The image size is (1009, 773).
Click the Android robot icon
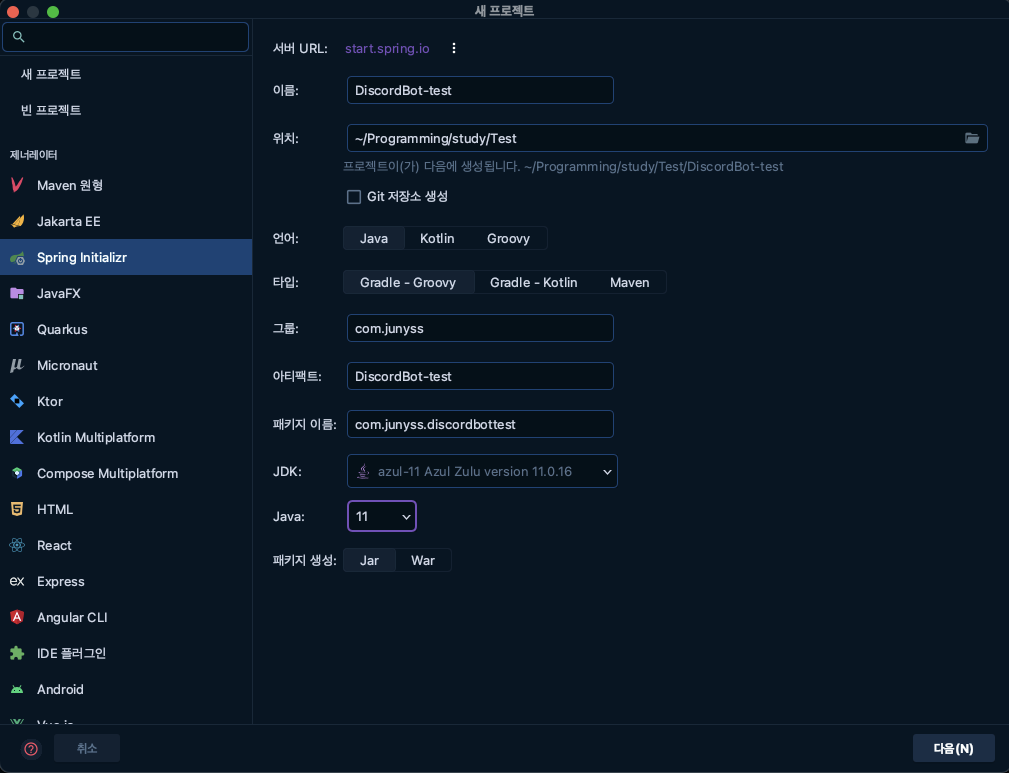(17, 689)
